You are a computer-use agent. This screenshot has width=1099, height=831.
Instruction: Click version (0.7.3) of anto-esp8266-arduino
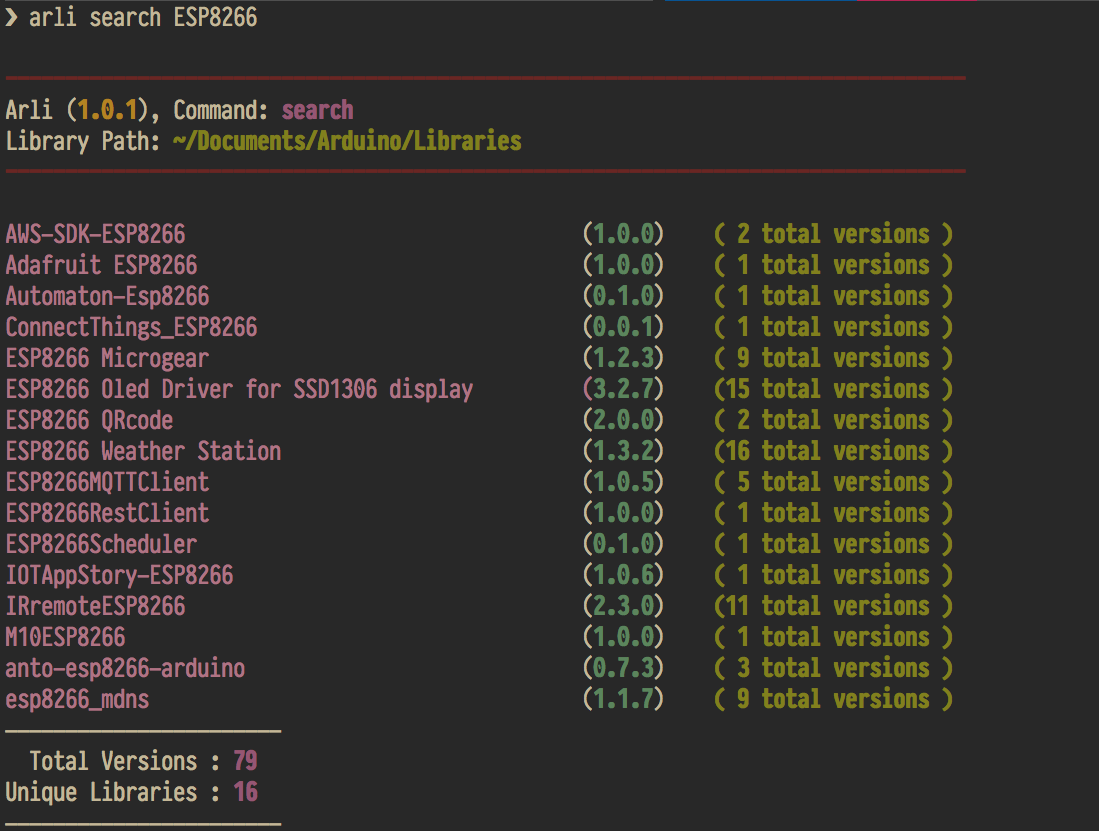(x=623, y=668)
